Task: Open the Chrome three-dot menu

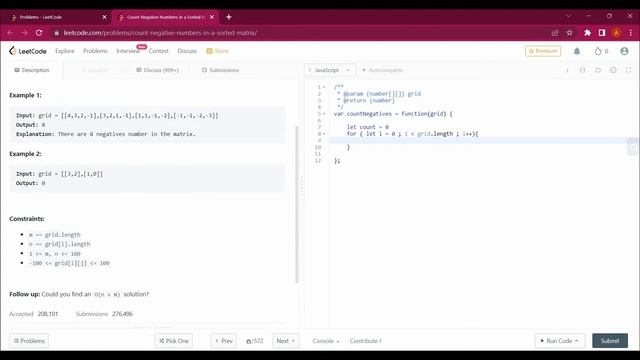Action: 631,33
